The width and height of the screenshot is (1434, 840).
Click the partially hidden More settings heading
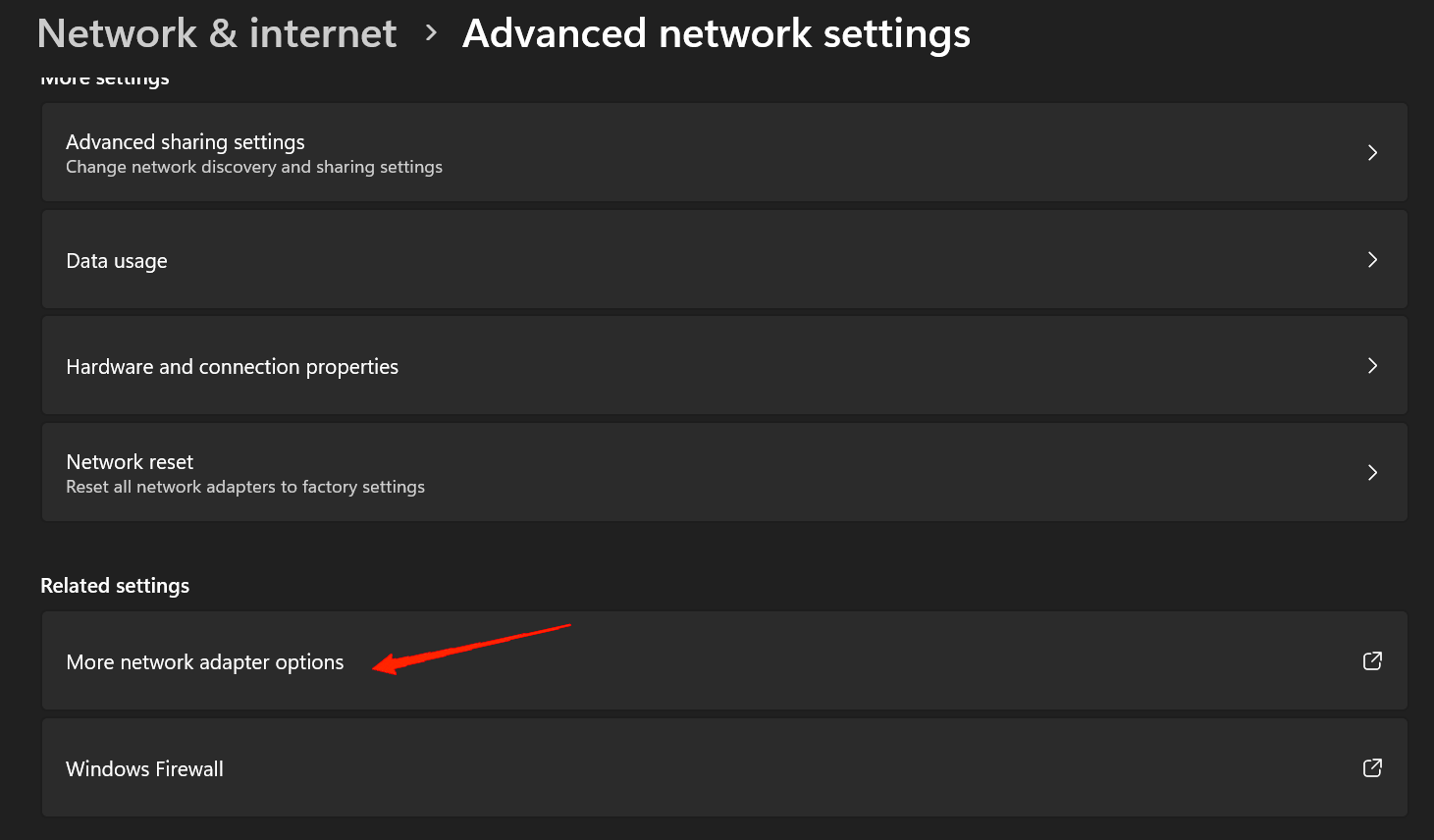(105, 79)
